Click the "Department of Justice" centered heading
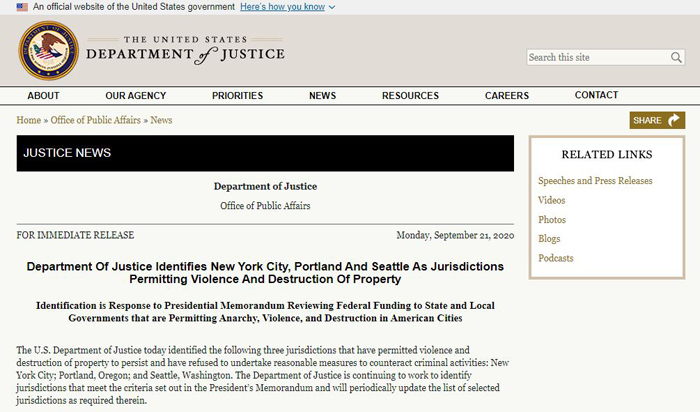This screenshot has height=412, width=700. tap(265, 187)
